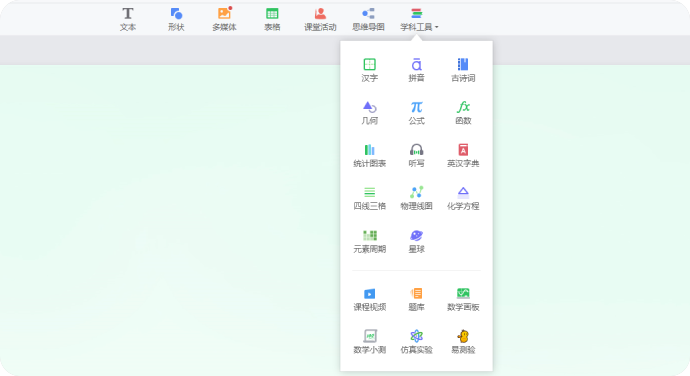This screenshot has width=690, height=376.
Task: Open the 易测验 easy quiz tool
Action: (463, 342)
